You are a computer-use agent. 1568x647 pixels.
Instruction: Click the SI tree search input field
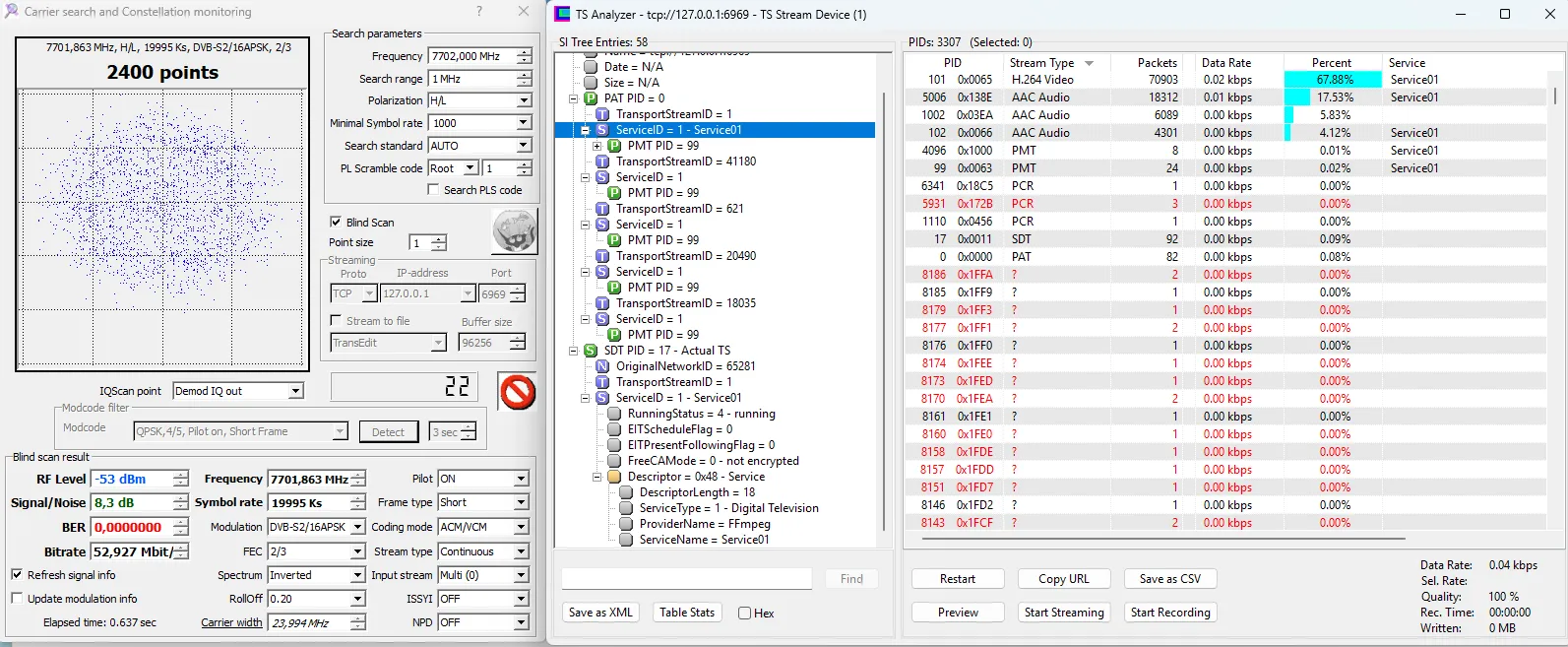pyautogui.click(x=686, y=579)
